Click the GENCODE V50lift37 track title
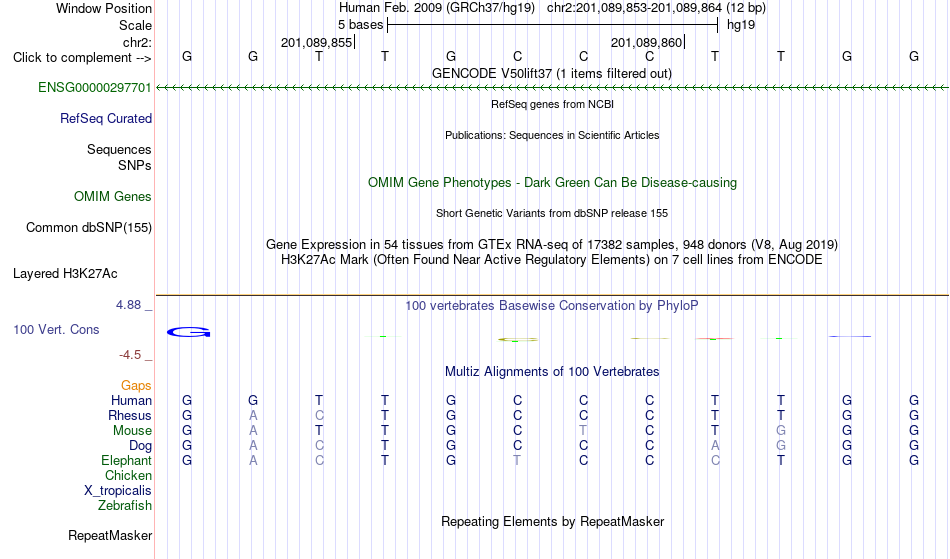 pos(552,73)
